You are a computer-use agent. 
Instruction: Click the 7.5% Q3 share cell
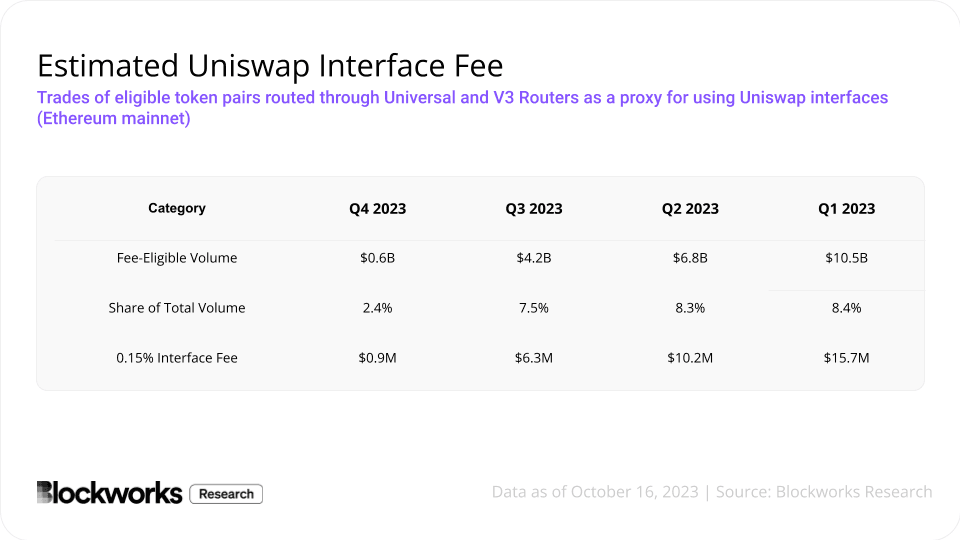click(534, 308)
